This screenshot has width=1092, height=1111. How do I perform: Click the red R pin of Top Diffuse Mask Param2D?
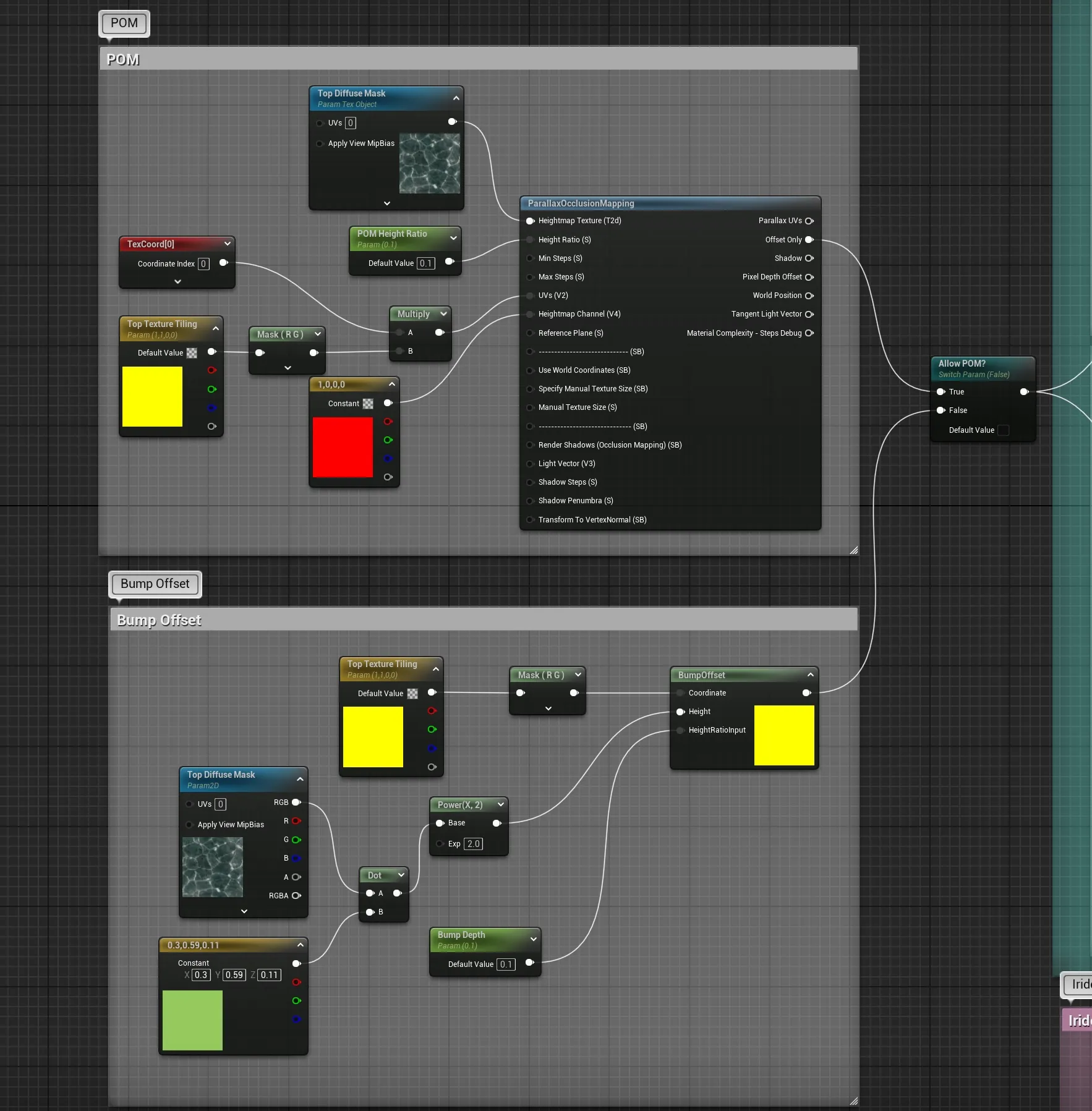(296, 821)
